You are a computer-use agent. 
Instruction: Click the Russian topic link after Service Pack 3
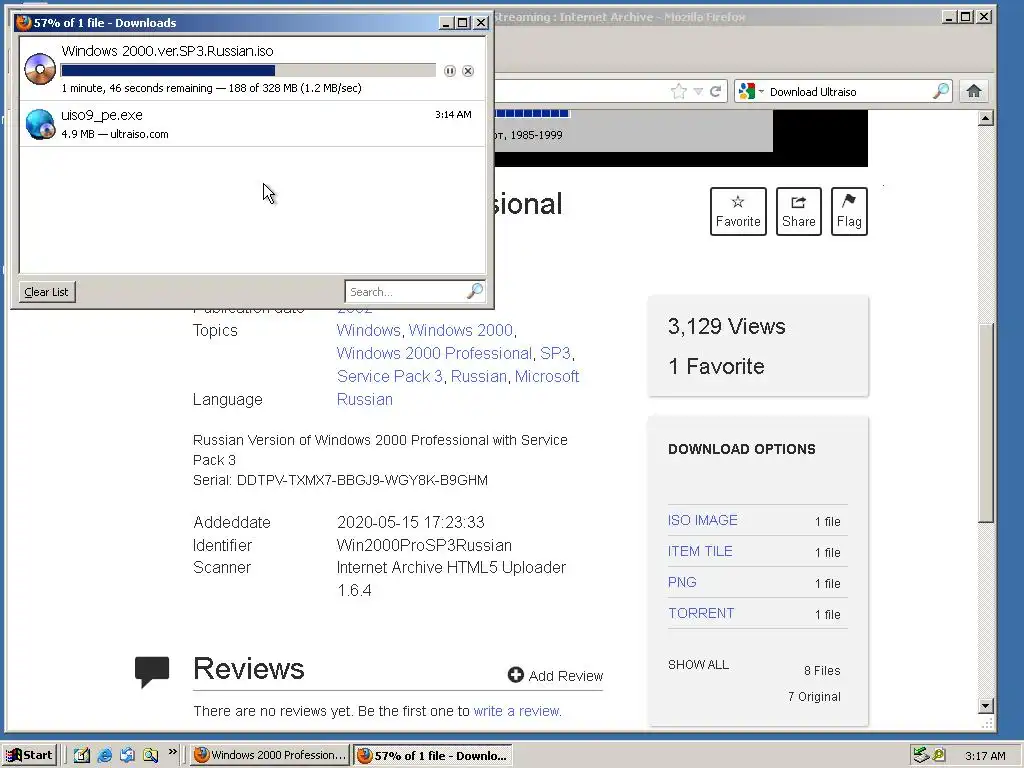tap(479, 377)
